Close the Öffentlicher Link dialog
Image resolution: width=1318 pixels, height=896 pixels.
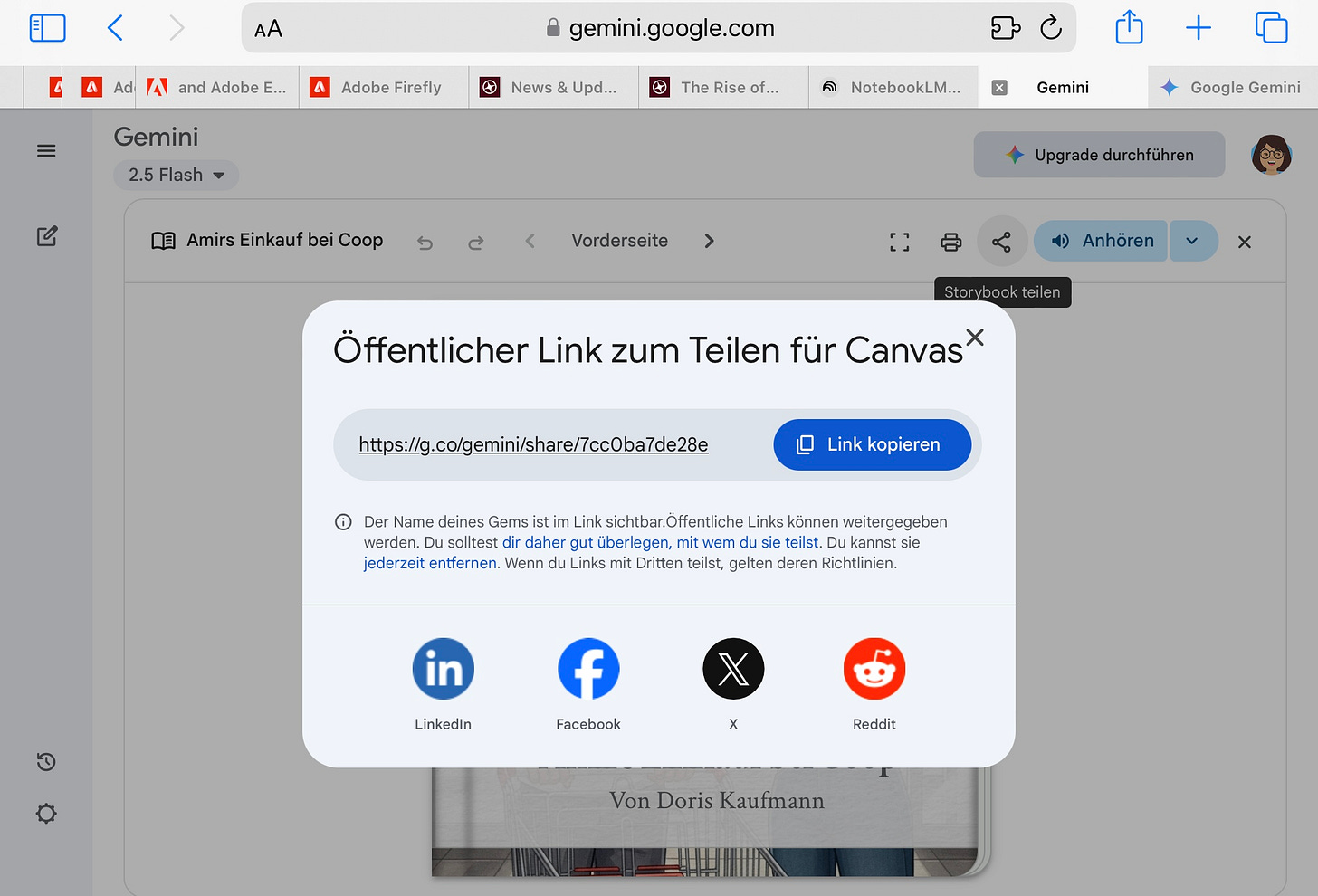pos(975,338)
